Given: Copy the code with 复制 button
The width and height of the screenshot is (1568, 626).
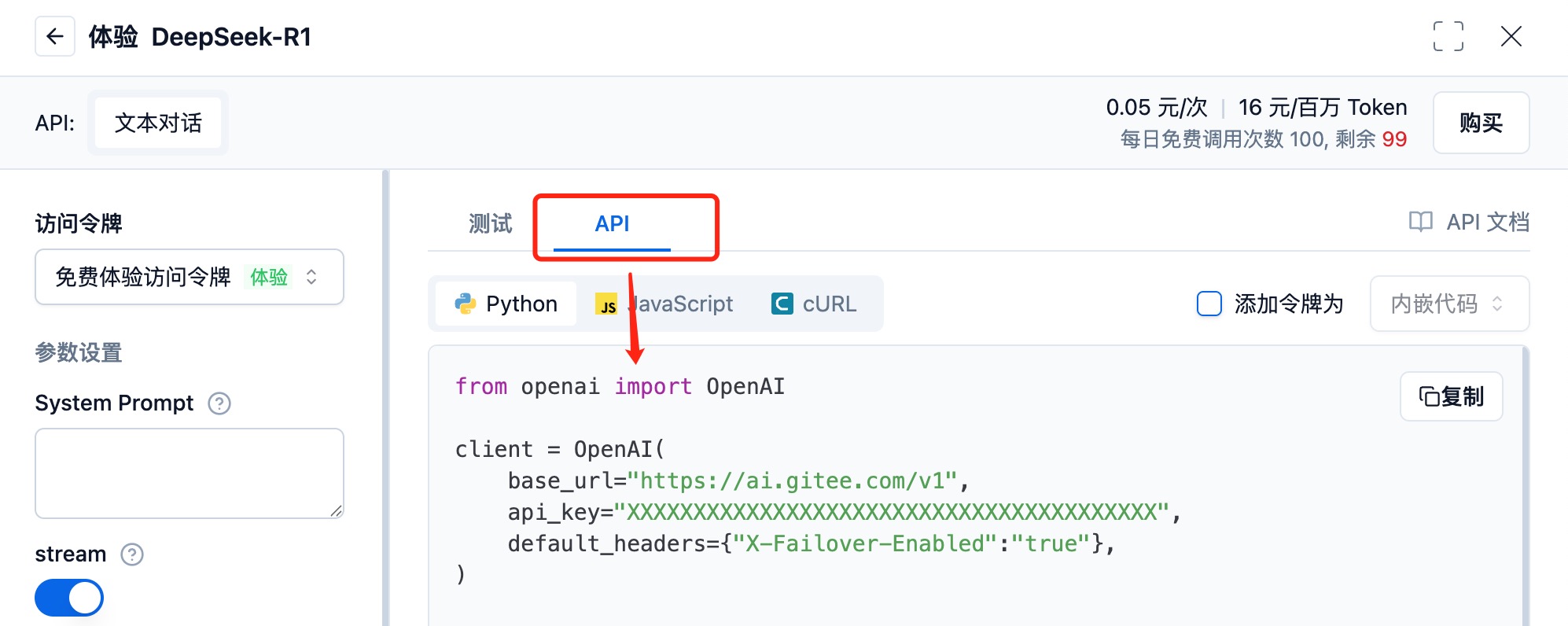Looking at the screenshot, I should (x=1451, y=396).
